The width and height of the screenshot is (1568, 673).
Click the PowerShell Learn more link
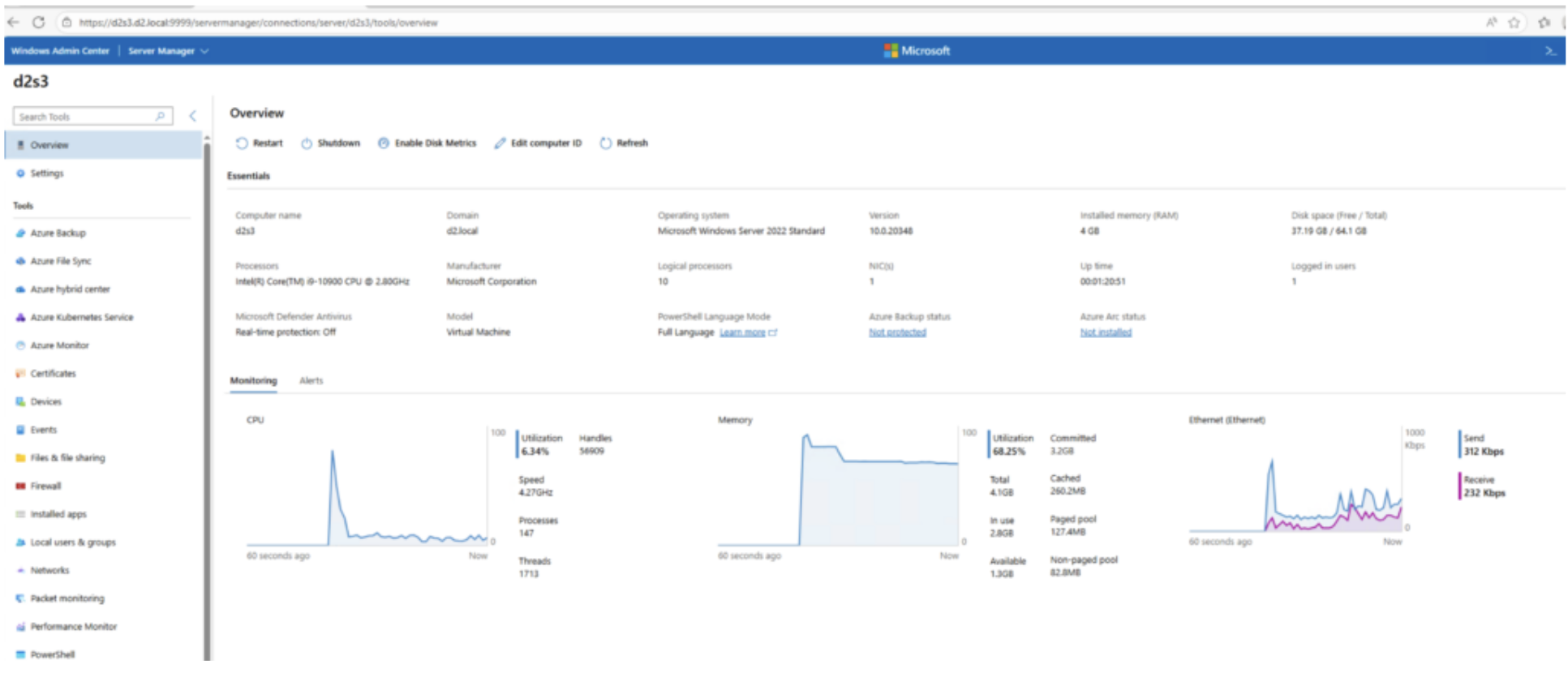pyautogui.click(x=742, y=332)
